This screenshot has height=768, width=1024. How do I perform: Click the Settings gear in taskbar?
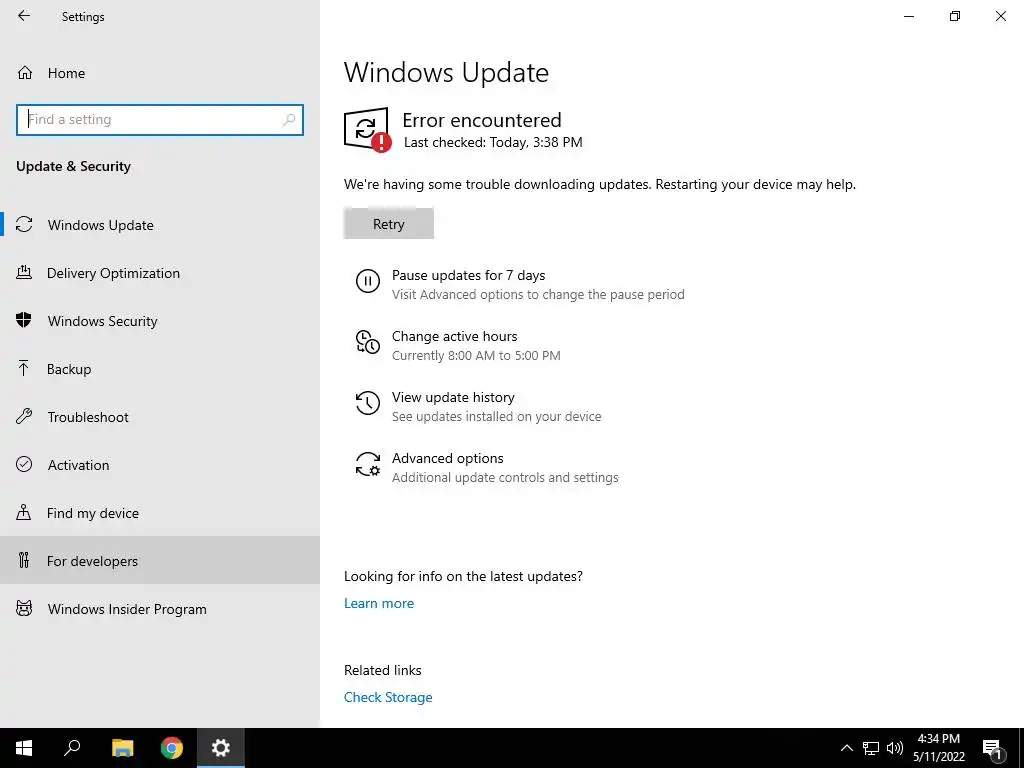221,748
